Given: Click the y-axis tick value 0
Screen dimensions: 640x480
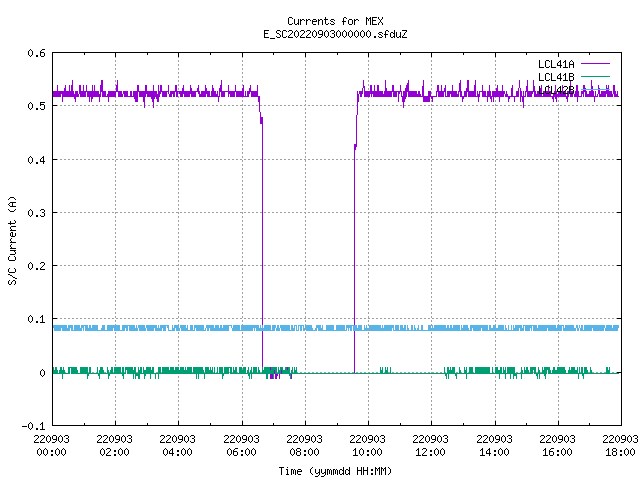Looking at the screenshot, I should click(x=42, y=373).
